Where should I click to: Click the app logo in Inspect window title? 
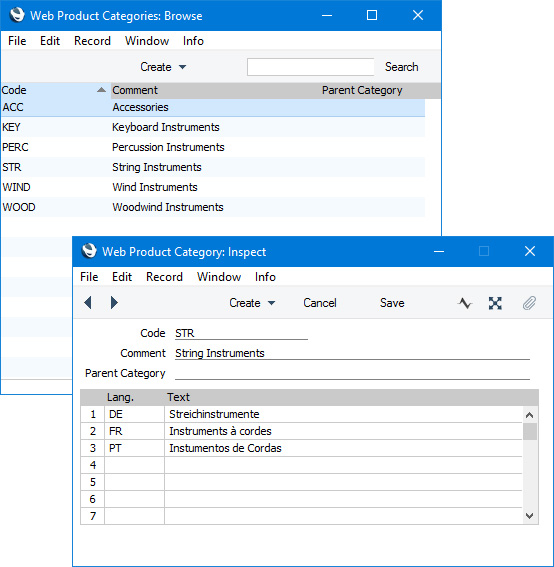(x=89, y=251)
